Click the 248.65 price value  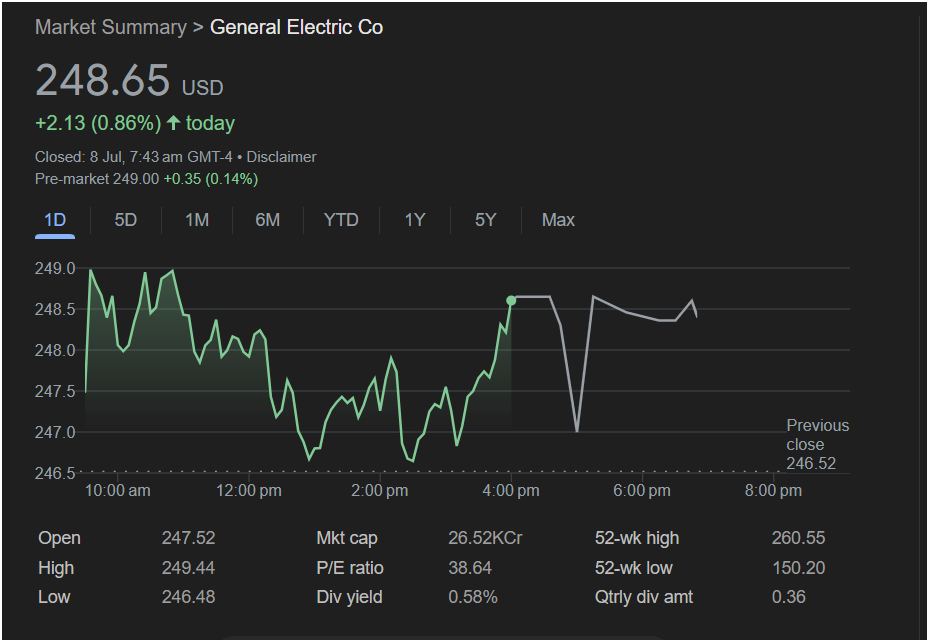[102, 80]
